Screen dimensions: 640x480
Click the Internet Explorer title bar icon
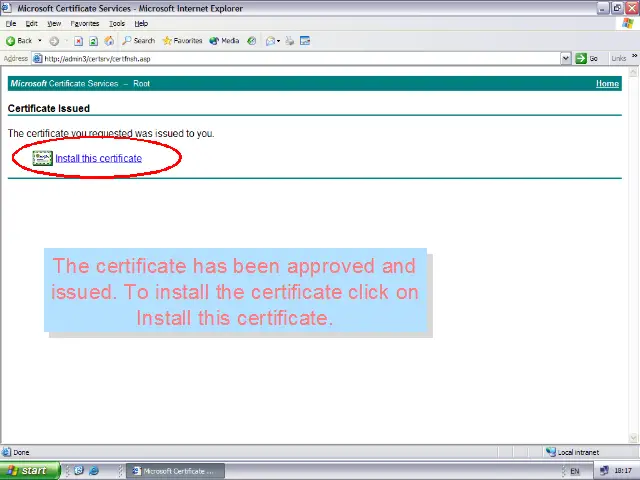pos(7,8)
